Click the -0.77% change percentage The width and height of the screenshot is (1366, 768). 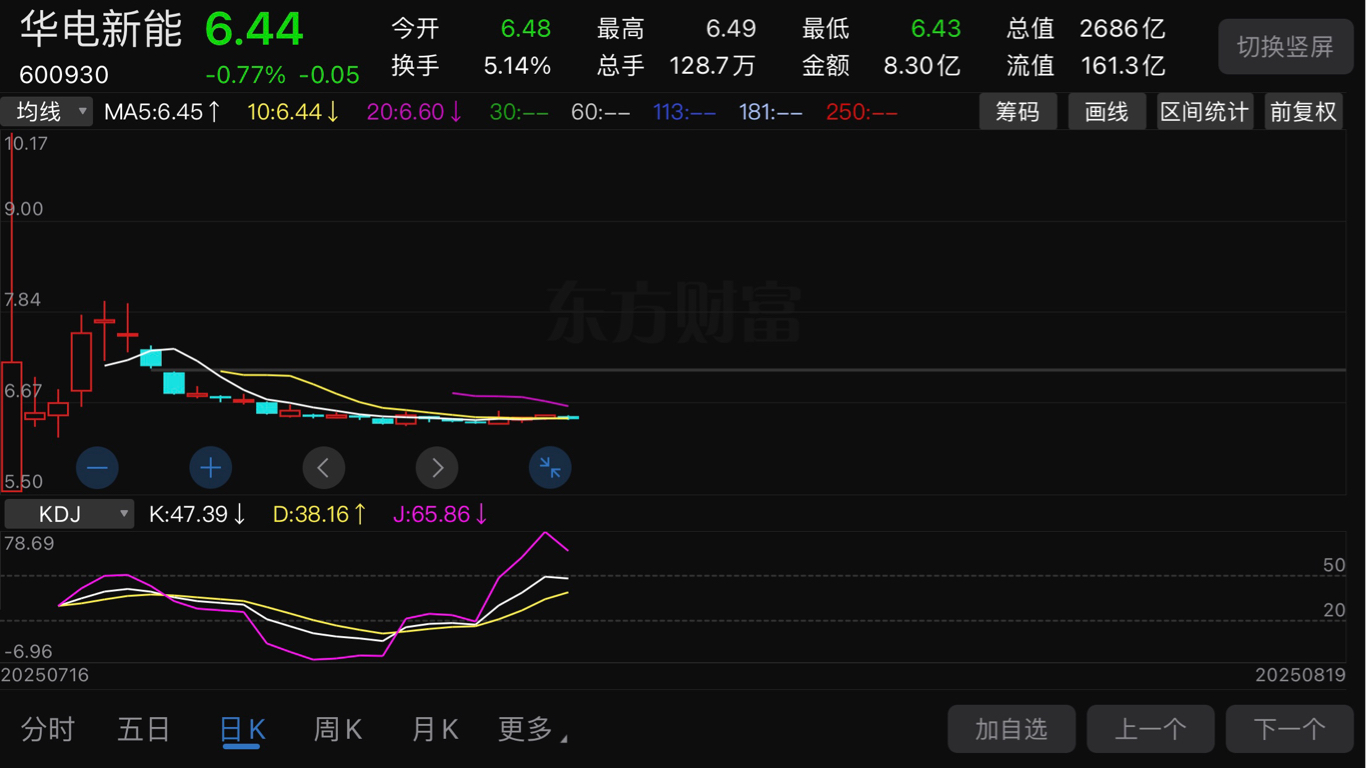[245, 75]
